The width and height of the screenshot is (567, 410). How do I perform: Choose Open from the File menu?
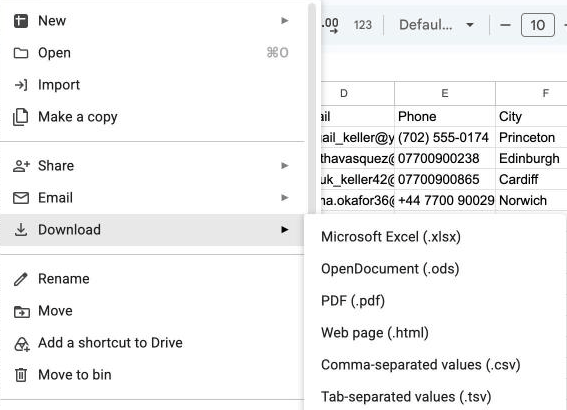coord(152,53)
